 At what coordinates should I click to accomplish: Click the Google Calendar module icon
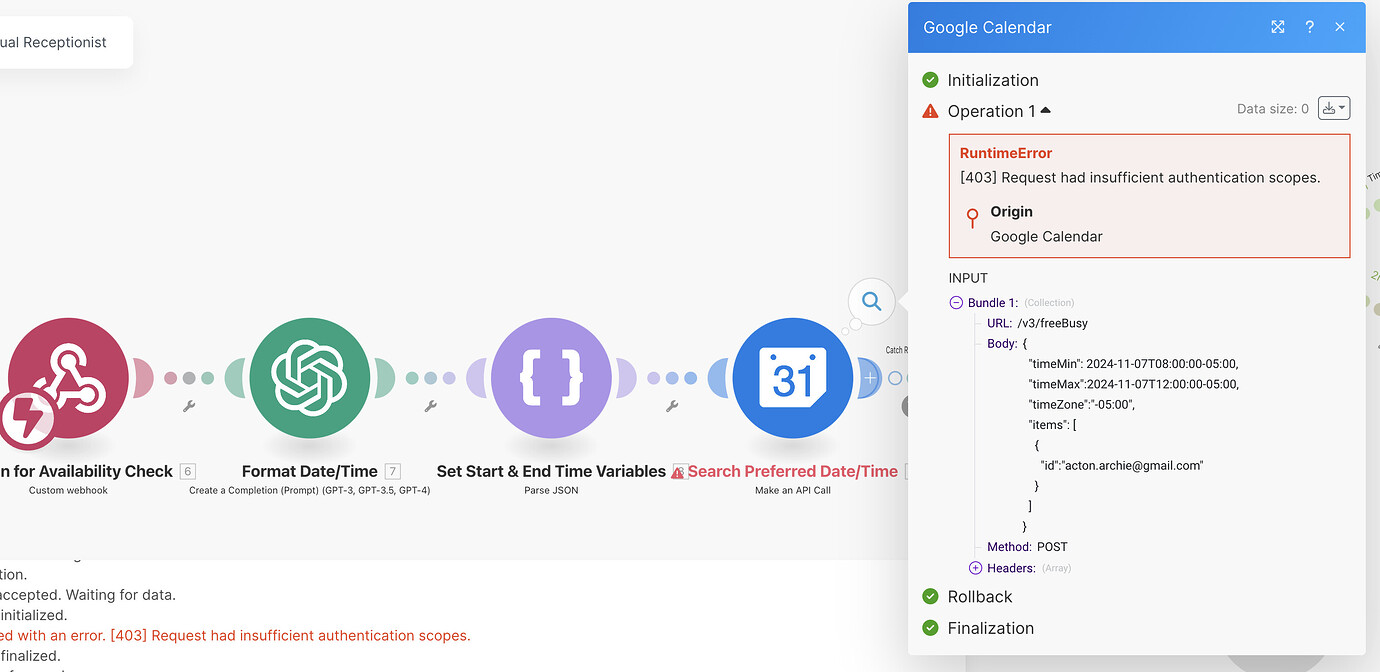coord(792,380)
